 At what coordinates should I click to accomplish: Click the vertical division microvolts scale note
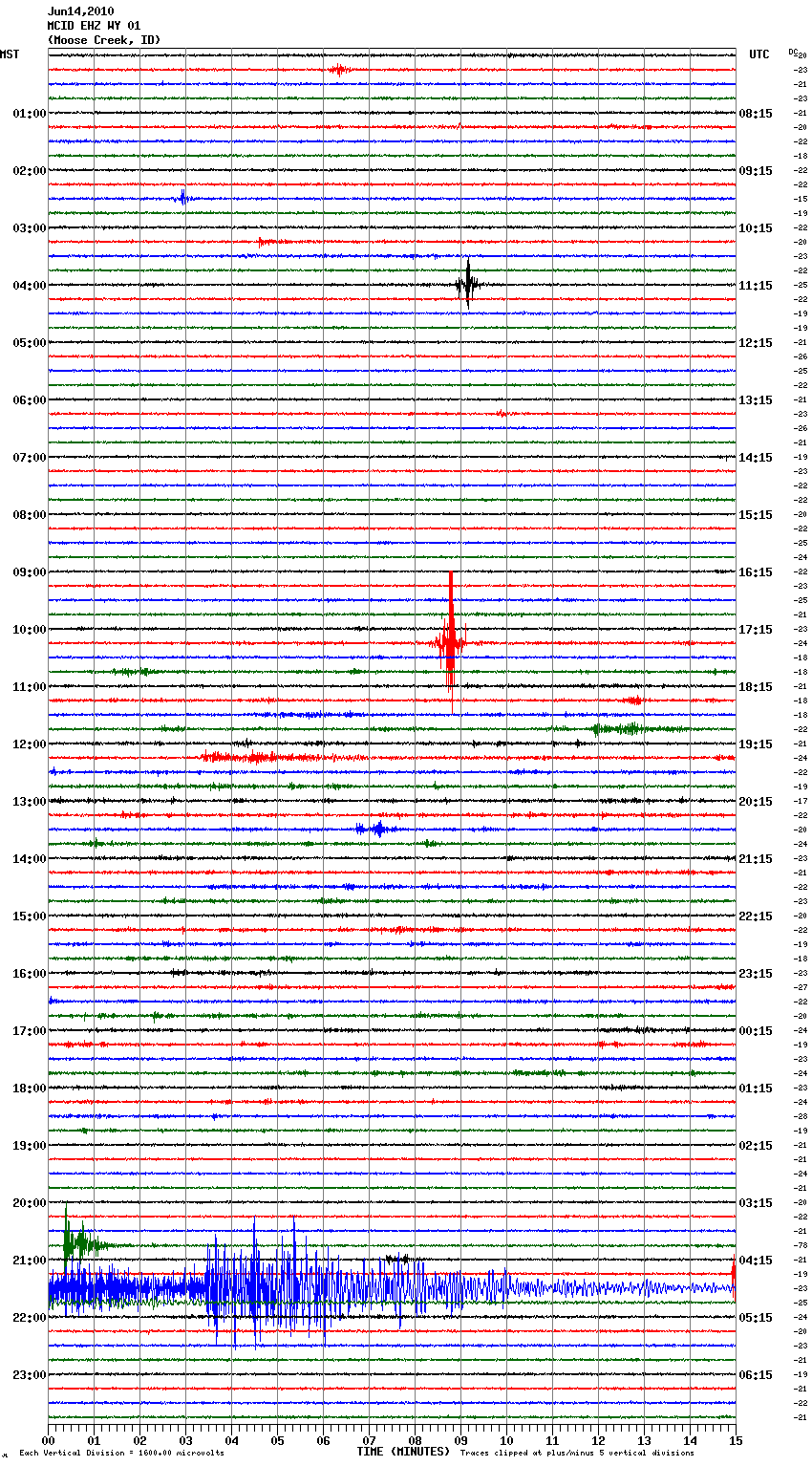tap(121, 1453)
